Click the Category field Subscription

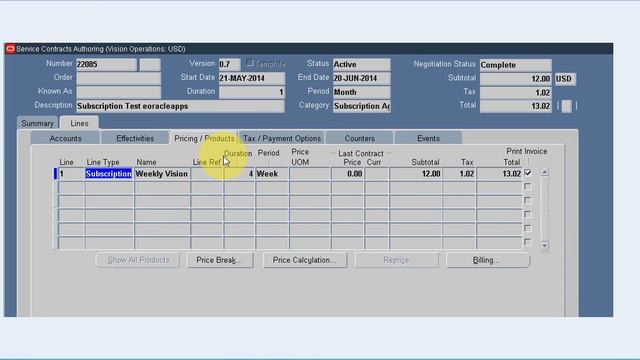361,106
